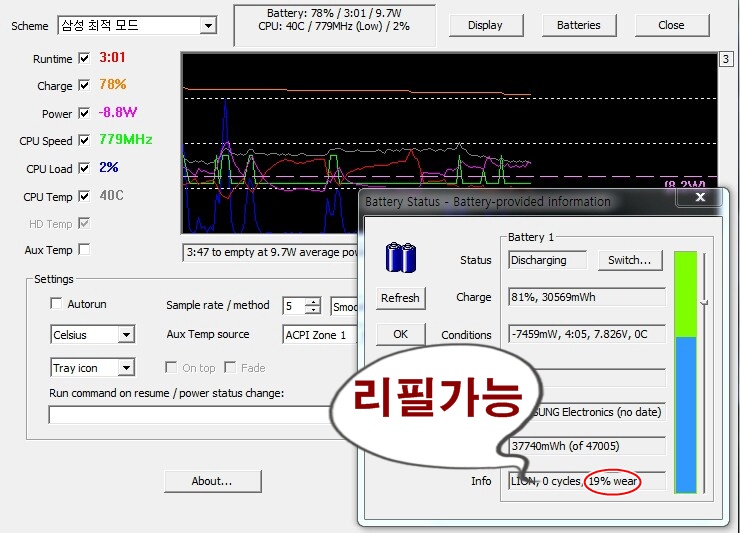Image resolution: width=740 pixels, height=533 pixels.
Task: Open the Smooth method dropdown
Action: coord(345,306)
